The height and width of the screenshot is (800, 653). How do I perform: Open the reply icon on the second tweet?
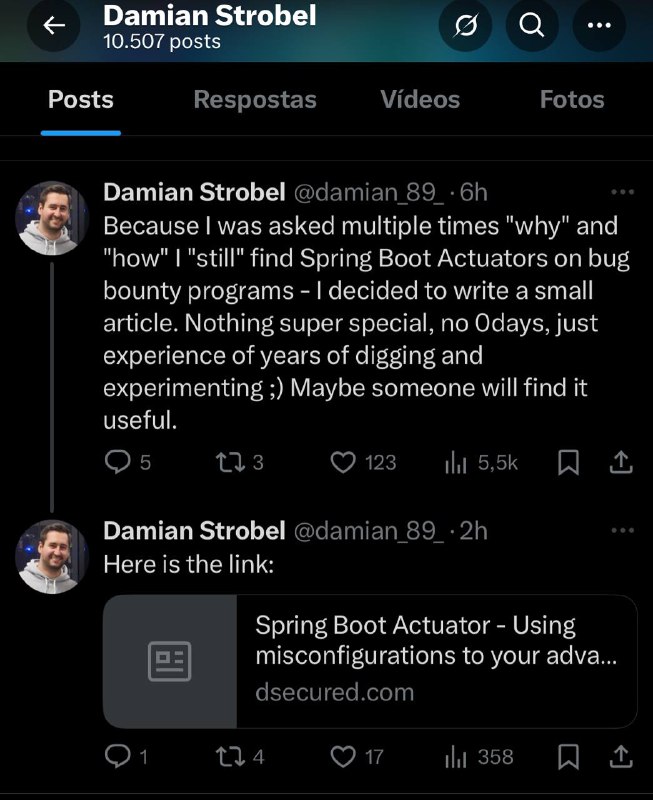(x=119, y=757)
